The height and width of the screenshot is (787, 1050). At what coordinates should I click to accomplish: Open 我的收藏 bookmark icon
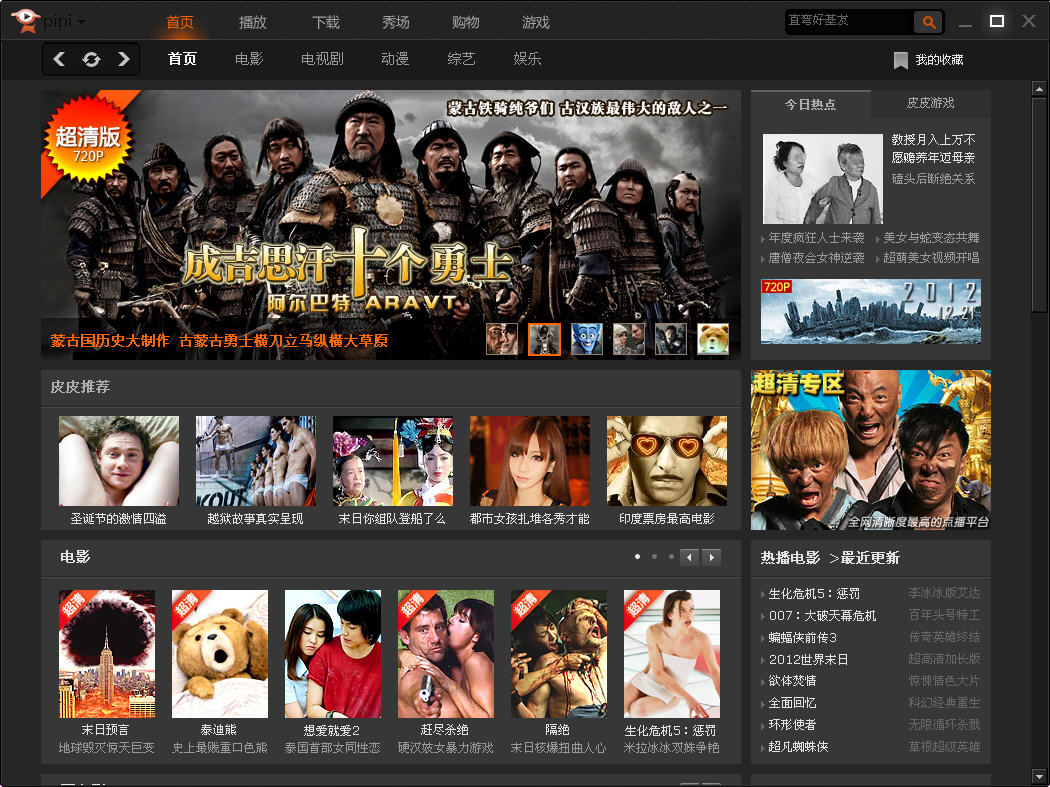click(900, 60)
